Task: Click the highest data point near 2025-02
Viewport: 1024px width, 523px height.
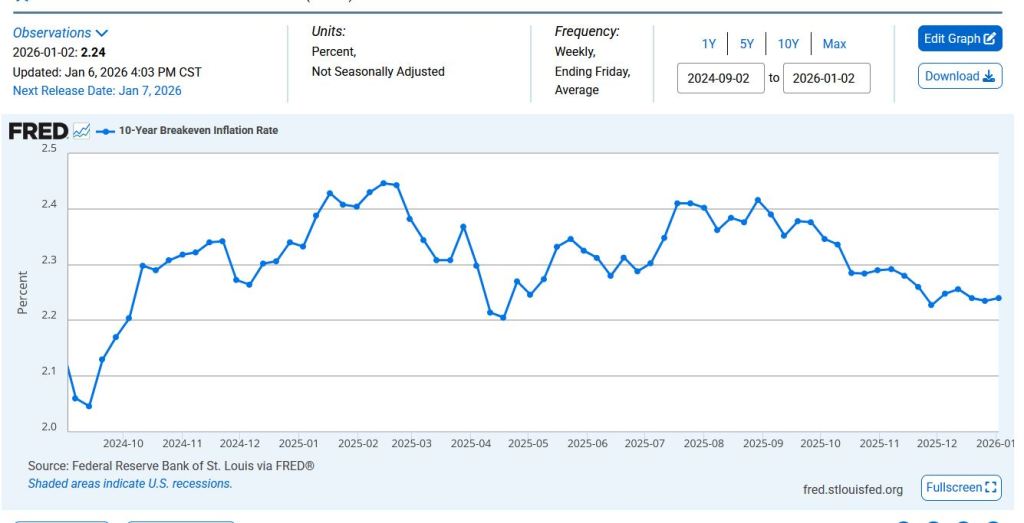Action: [x=384, y=183]
